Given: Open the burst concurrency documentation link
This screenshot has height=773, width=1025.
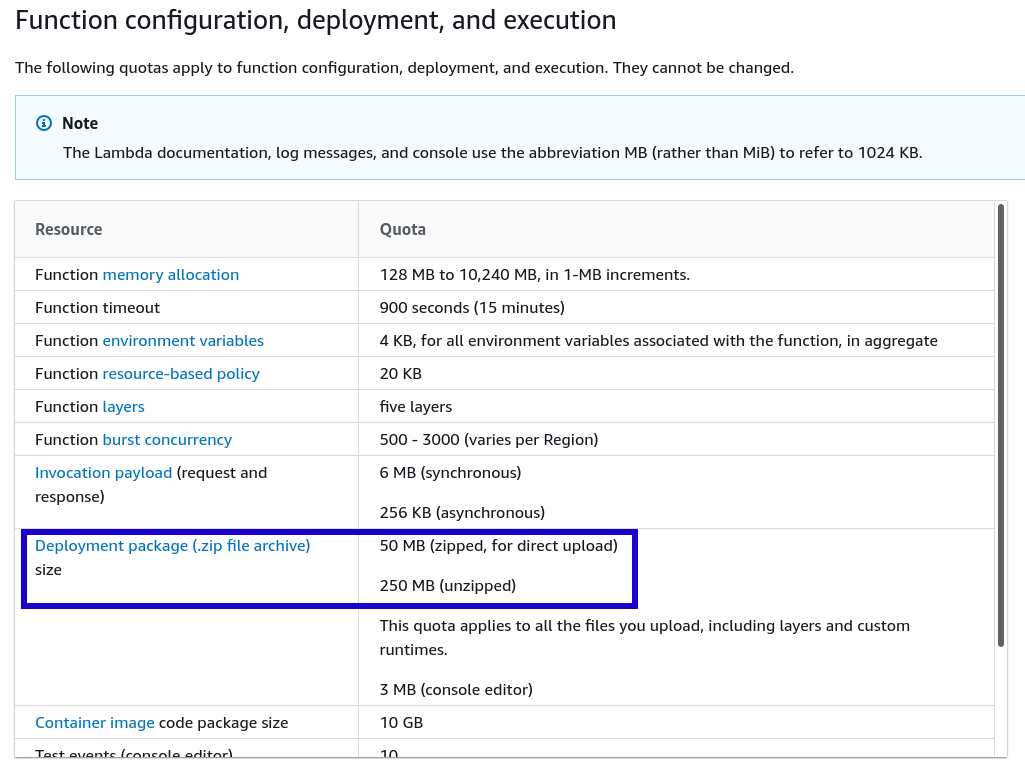Looking at the screenshot, I should [x=167, y=439].
